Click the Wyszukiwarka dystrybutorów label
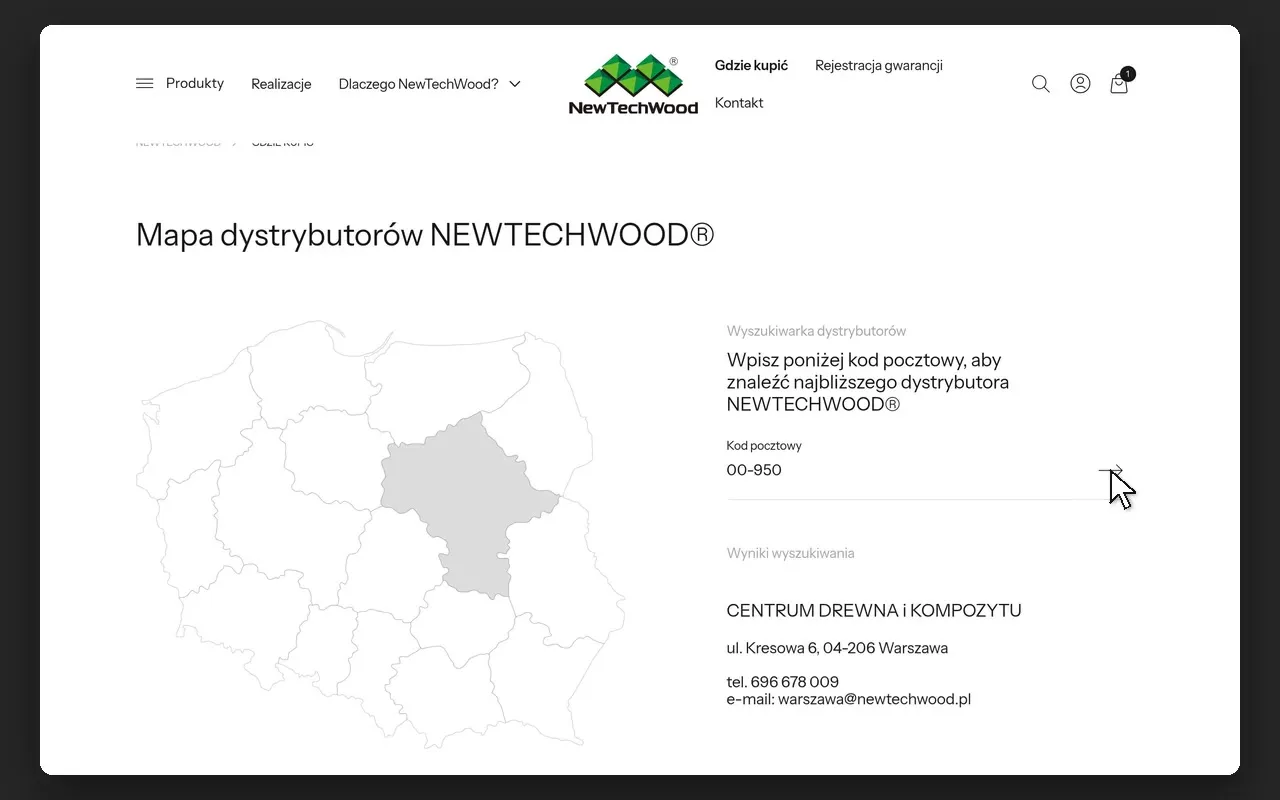The width and height of the screenshot is (1280, 800). [816, 331]
